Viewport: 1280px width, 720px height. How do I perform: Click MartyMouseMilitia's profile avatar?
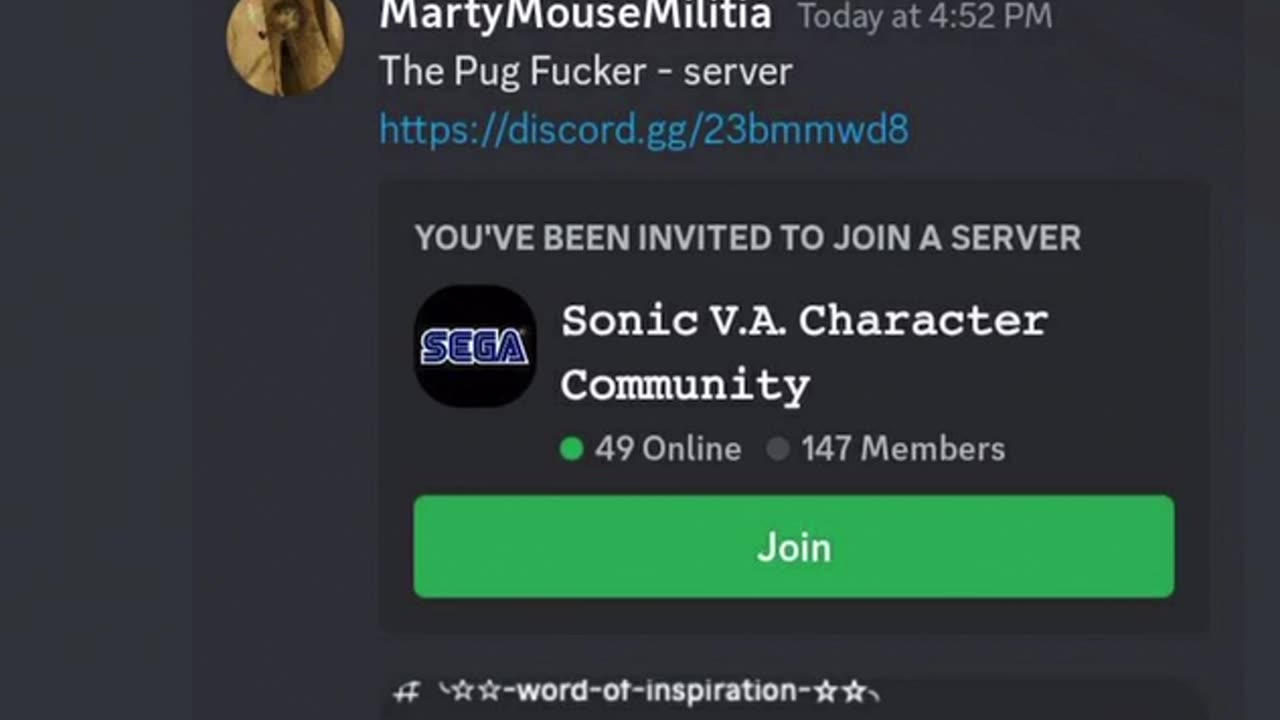[x=285, y=40]
